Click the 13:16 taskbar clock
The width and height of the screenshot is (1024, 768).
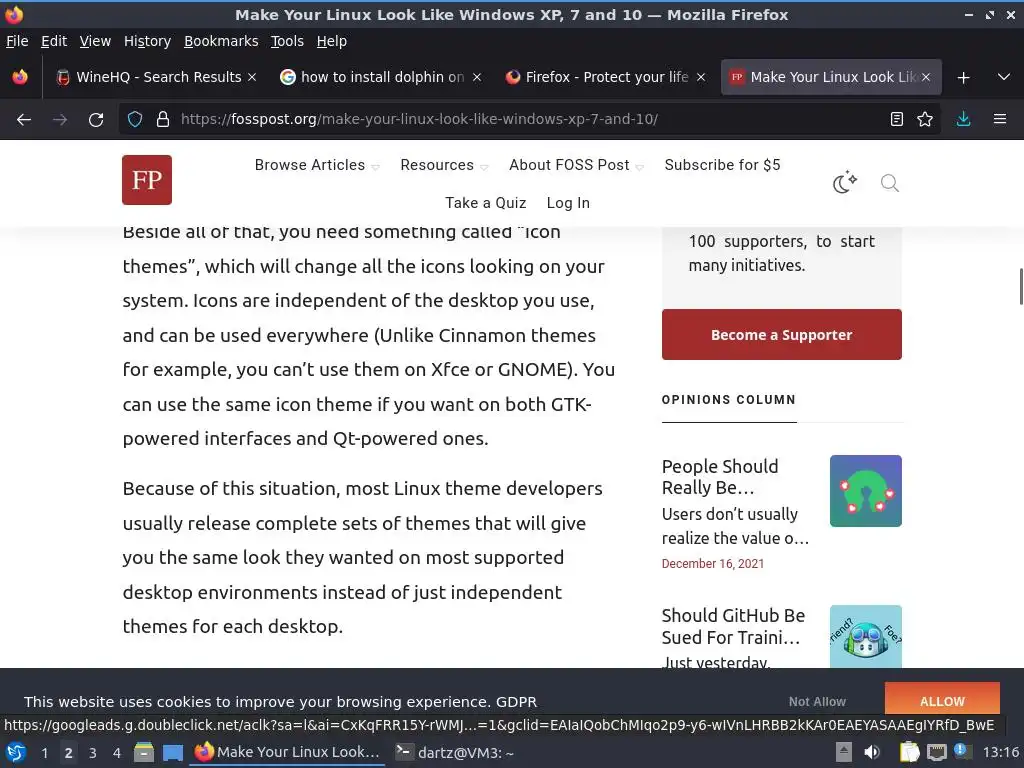(1000, 752)
